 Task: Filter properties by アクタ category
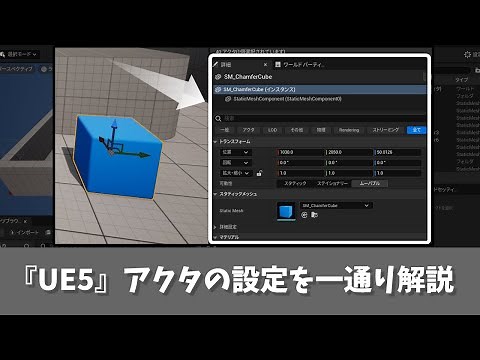248,130
